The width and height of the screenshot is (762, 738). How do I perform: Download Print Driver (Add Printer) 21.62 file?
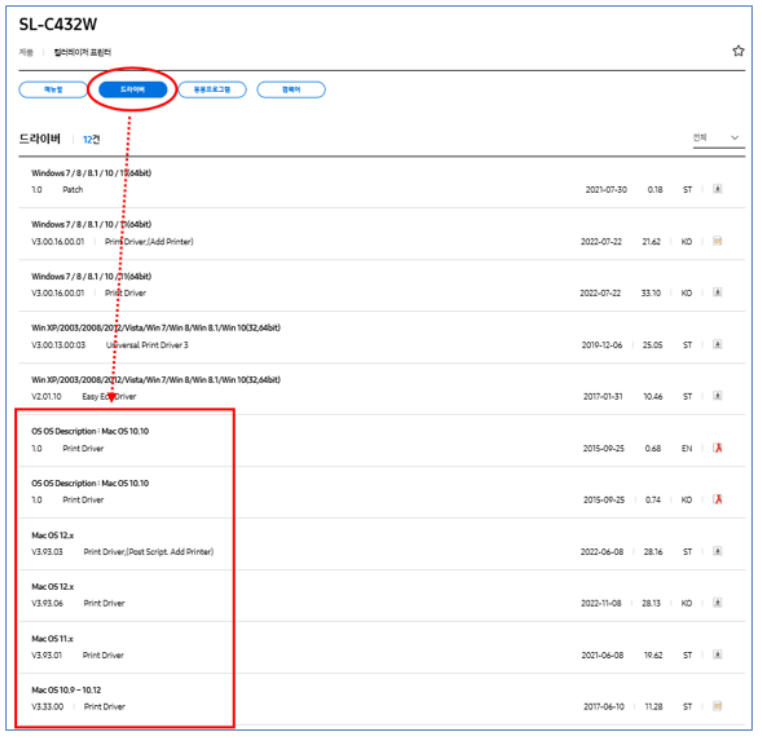[x=717, y=241]
